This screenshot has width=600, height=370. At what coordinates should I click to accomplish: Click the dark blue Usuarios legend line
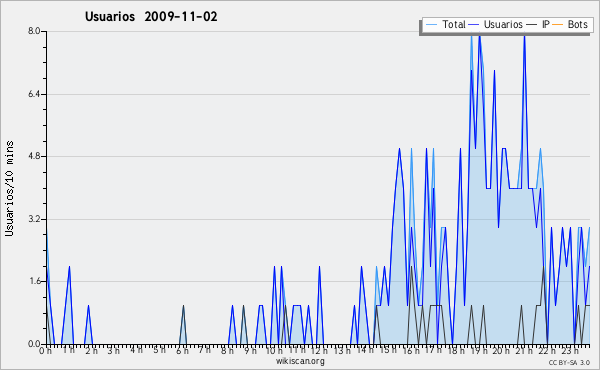[x=474, y=25]
